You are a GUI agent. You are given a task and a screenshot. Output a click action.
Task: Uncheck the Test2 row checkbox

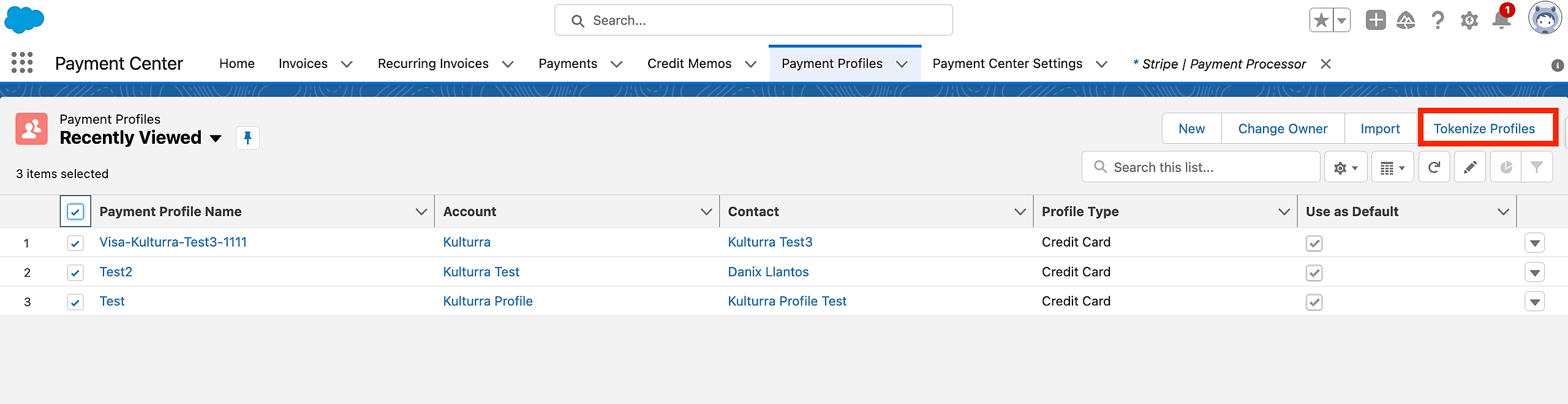click(75, 272)
